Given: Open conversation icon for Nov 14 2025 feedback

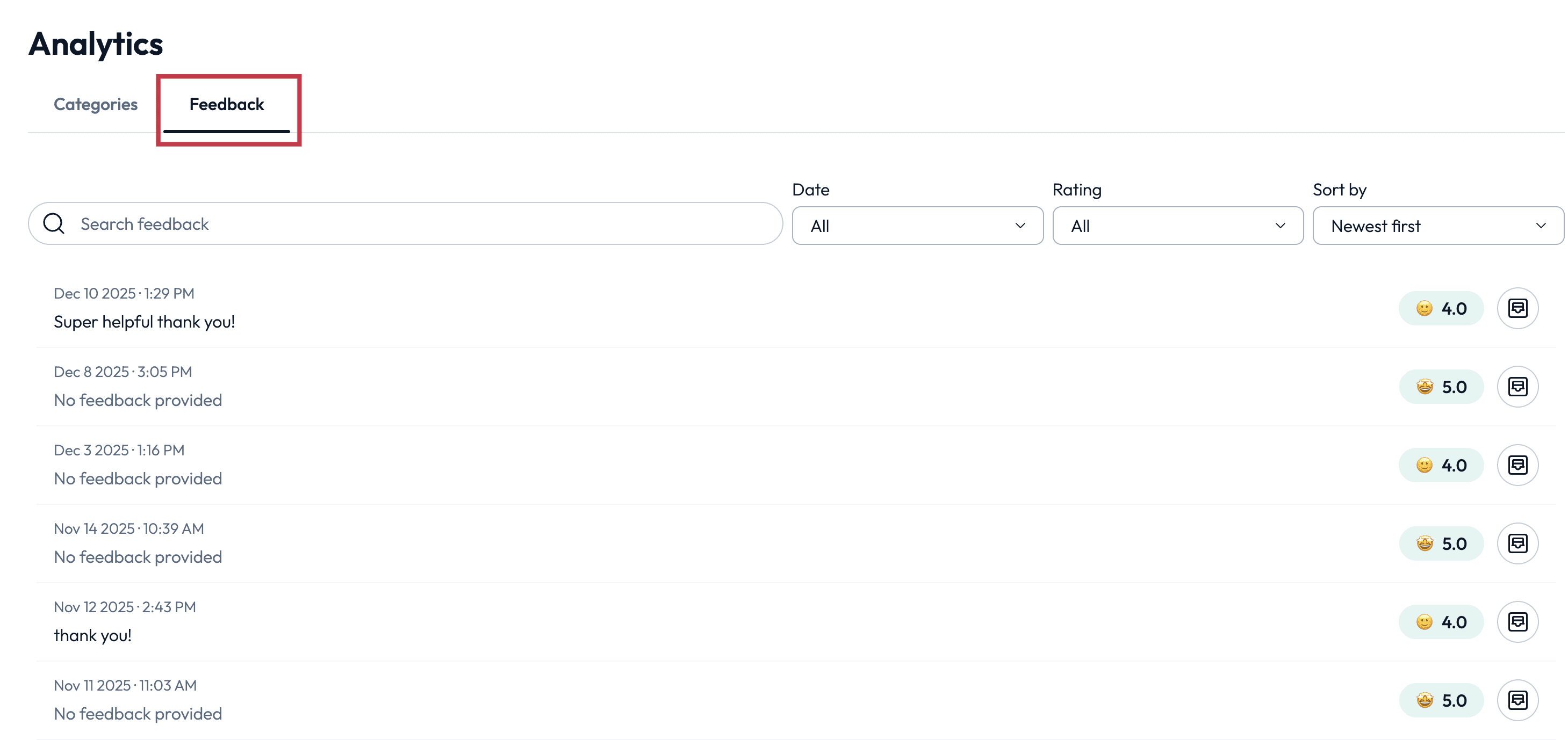Looking at the screenshot, I should pos(1517,543).
